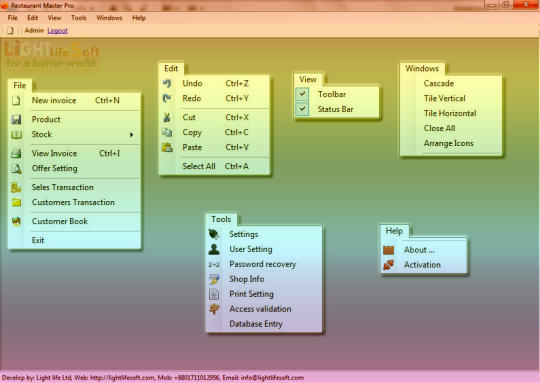
Task: Click the Ctrl+V shortcut text
Action: pos(237,147)
